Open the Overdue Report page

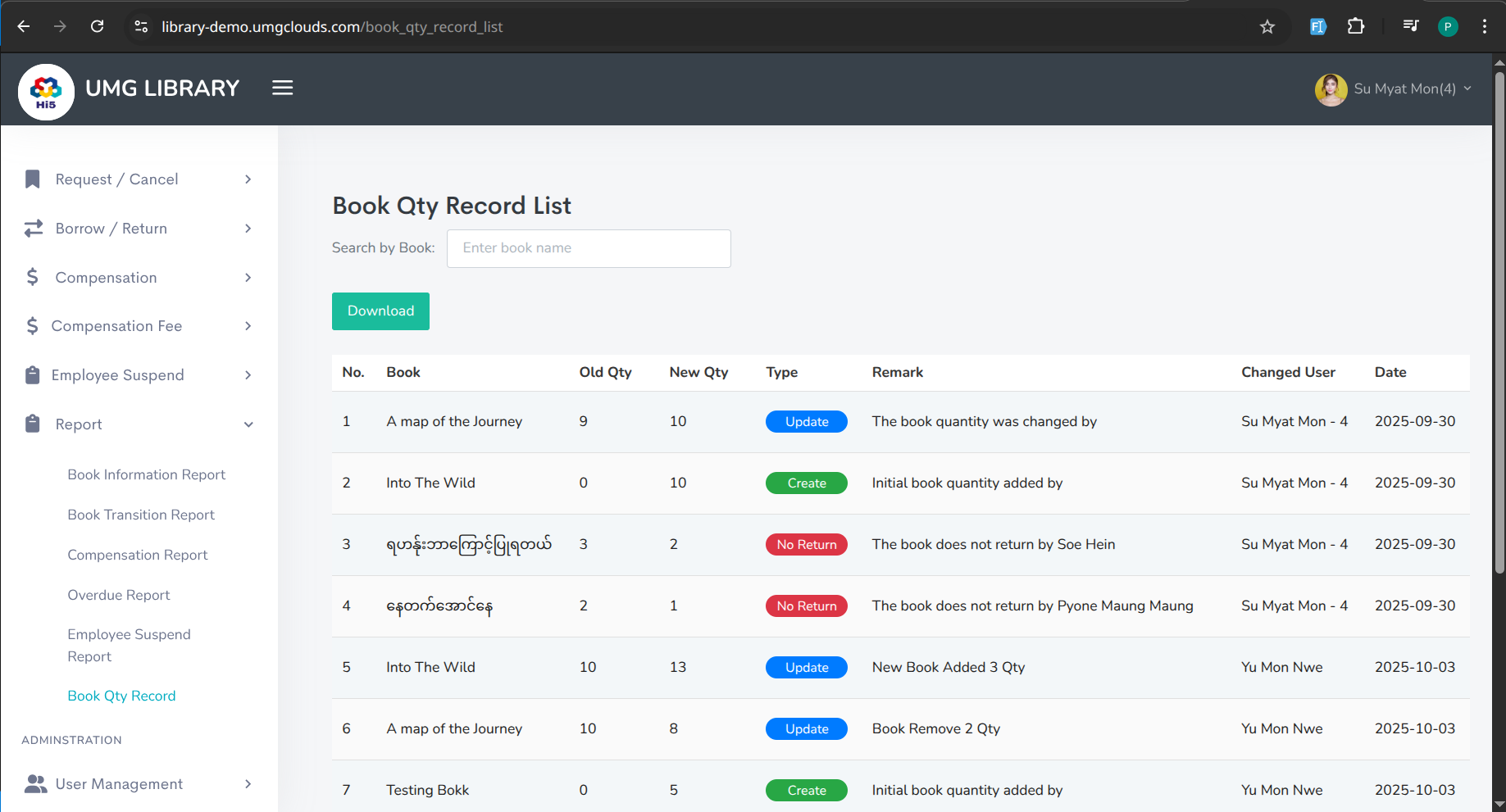(x=119, y=595)
